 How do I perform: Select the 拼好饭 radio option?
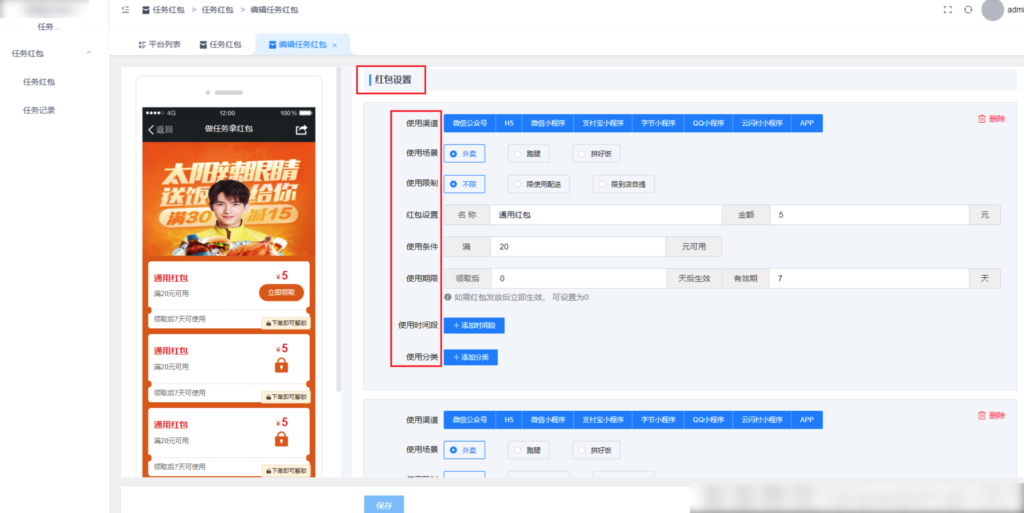(596, 154)
